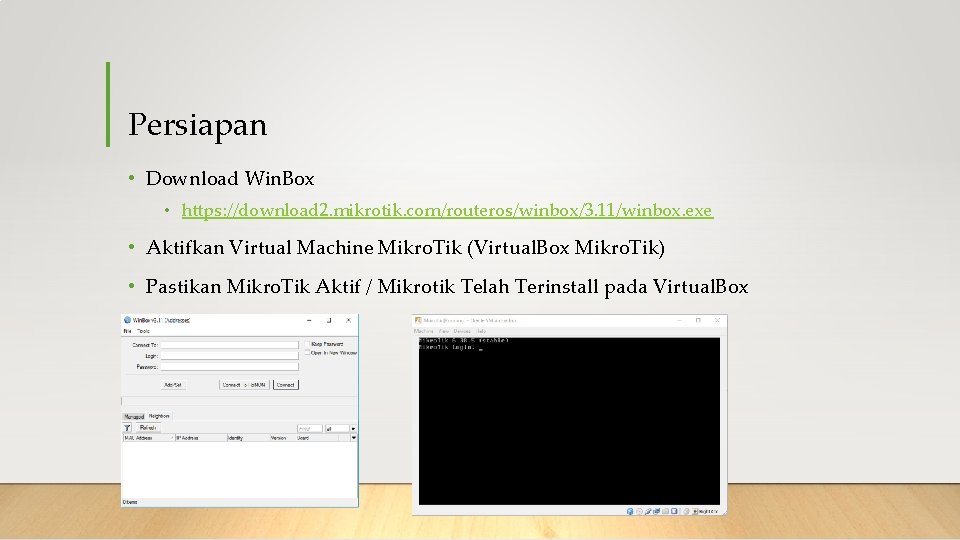Click the funnel filter icon in WinBox
The image size is (960, 540).
[x=127, y=428]
